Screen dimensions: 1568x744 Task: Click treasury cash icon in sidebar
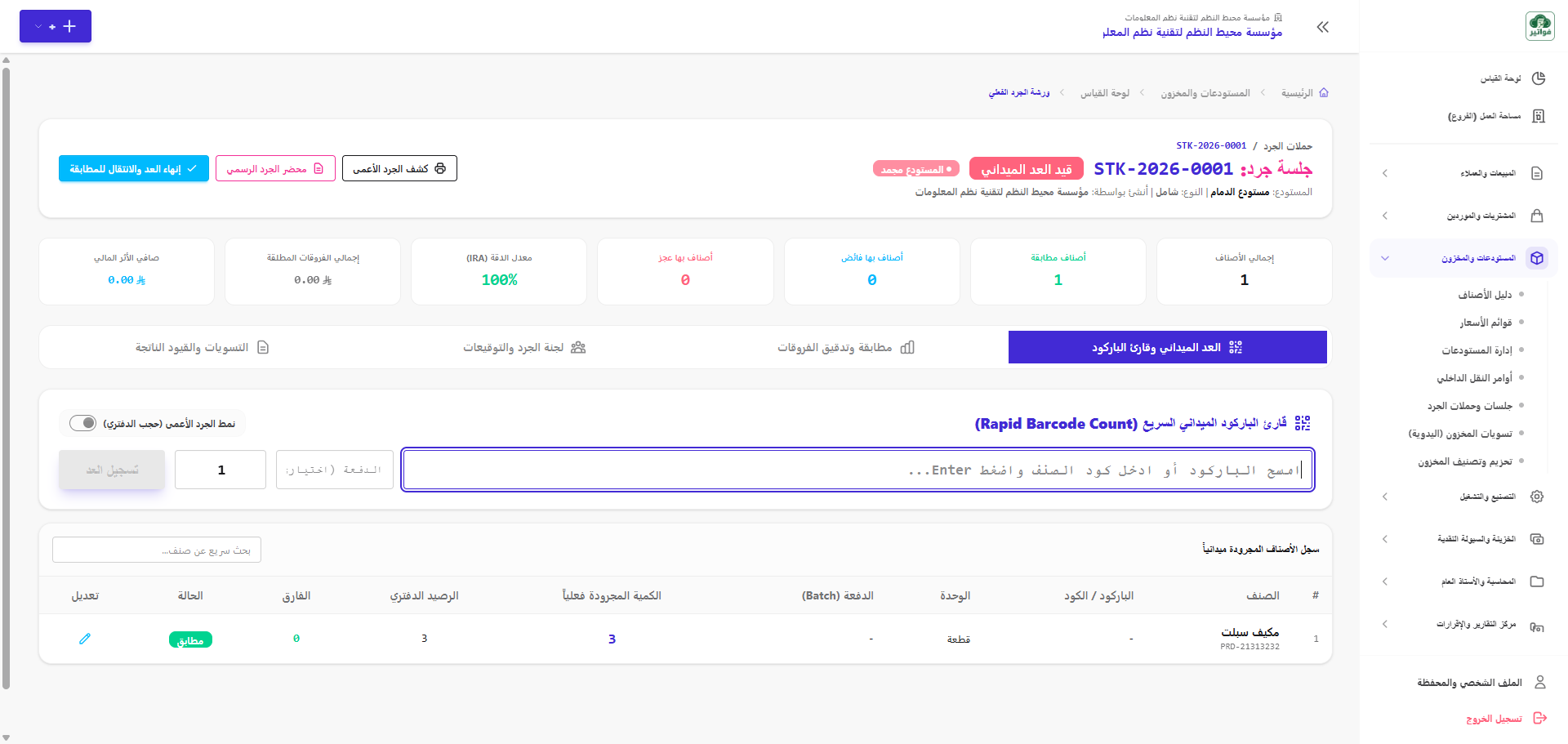(1537, 539)
